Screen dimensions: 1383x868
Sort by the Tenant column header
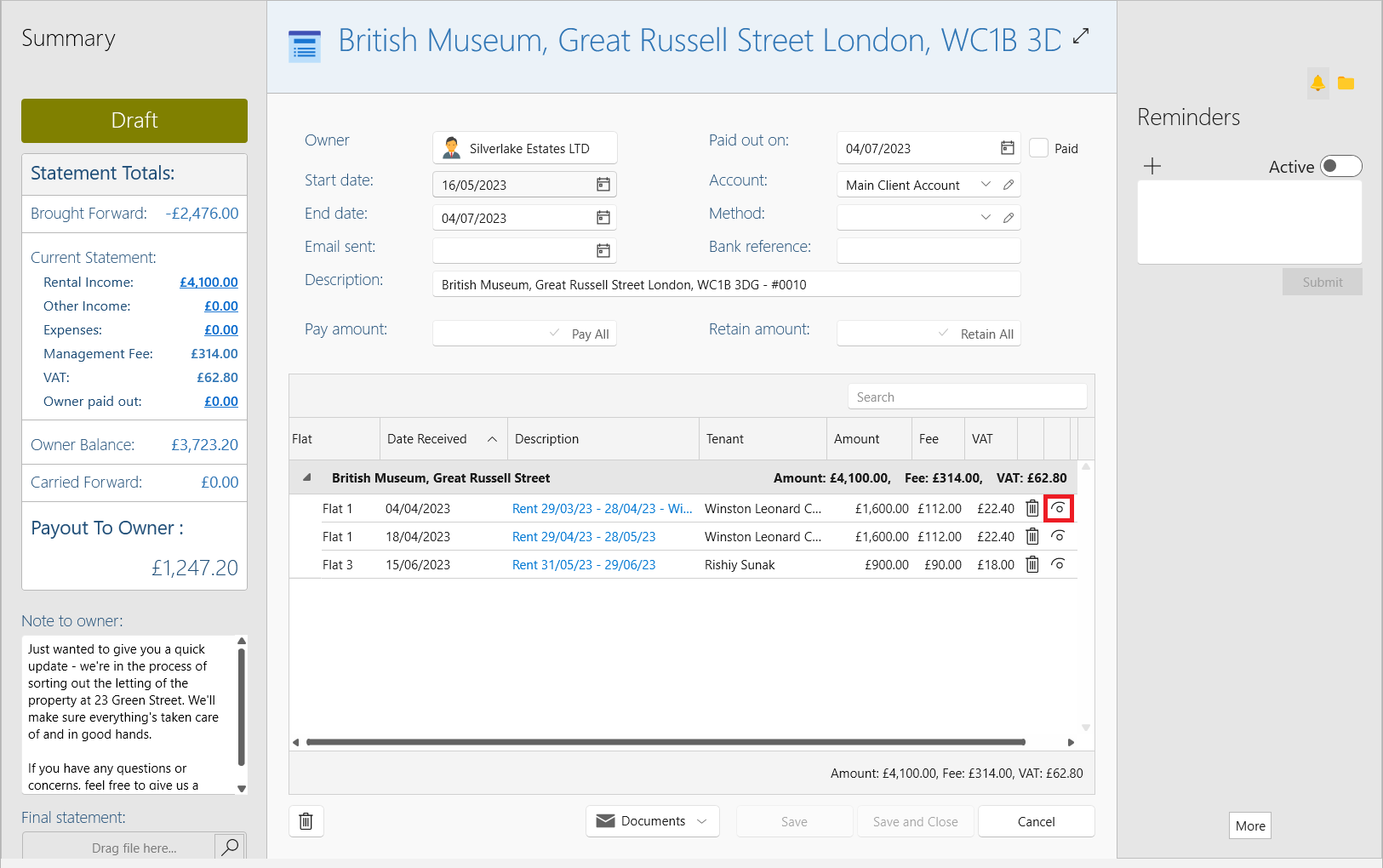pos(763,439)
